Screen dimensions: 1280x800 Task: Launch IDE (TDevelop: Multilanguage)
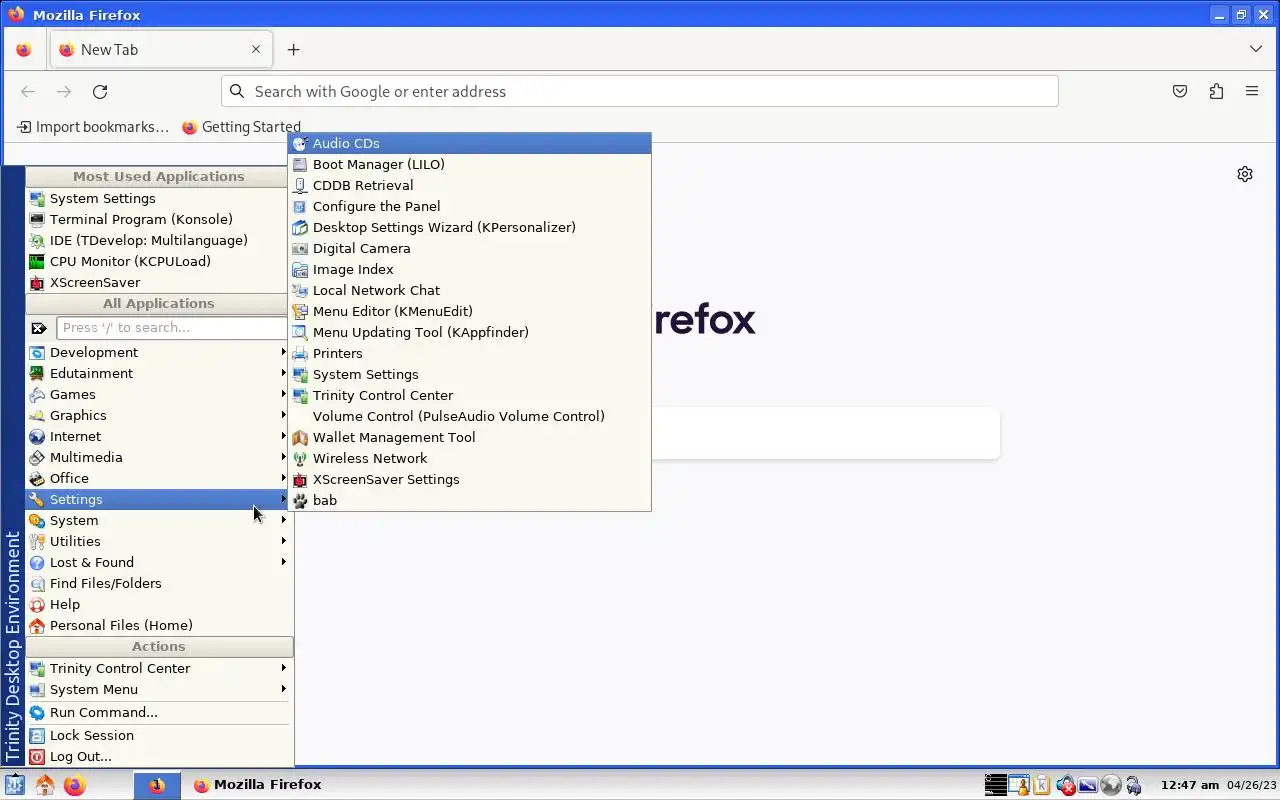click(x=159, y=240)
